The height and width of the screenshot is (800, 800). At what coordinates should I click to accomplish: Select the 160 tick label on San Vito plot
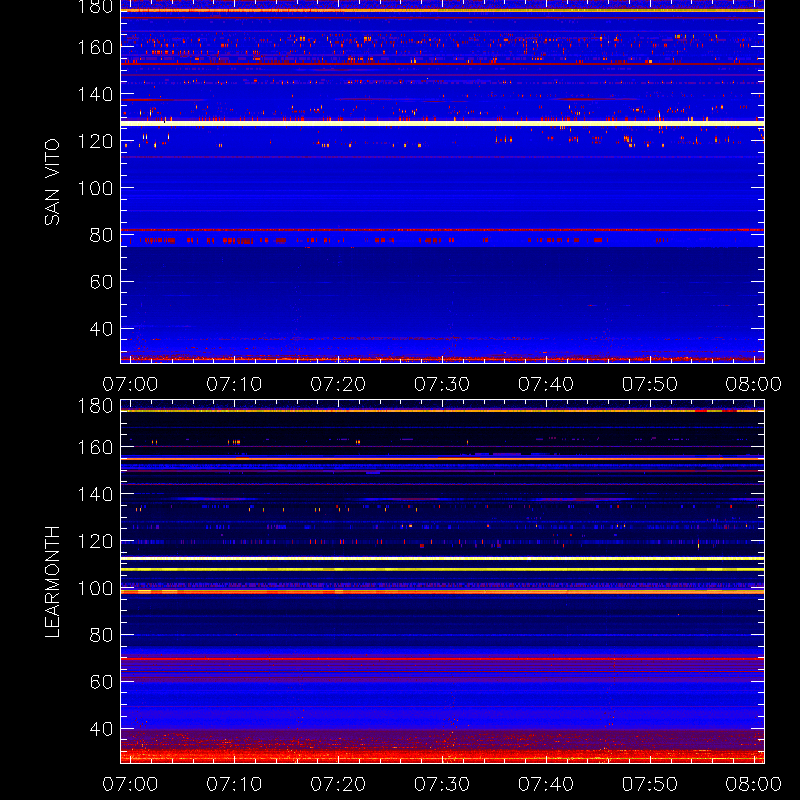(95, 47)
